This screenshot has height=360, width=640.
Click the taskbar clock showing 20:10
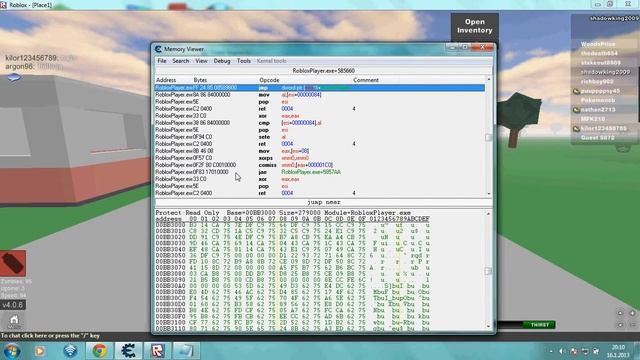[618, 351]
